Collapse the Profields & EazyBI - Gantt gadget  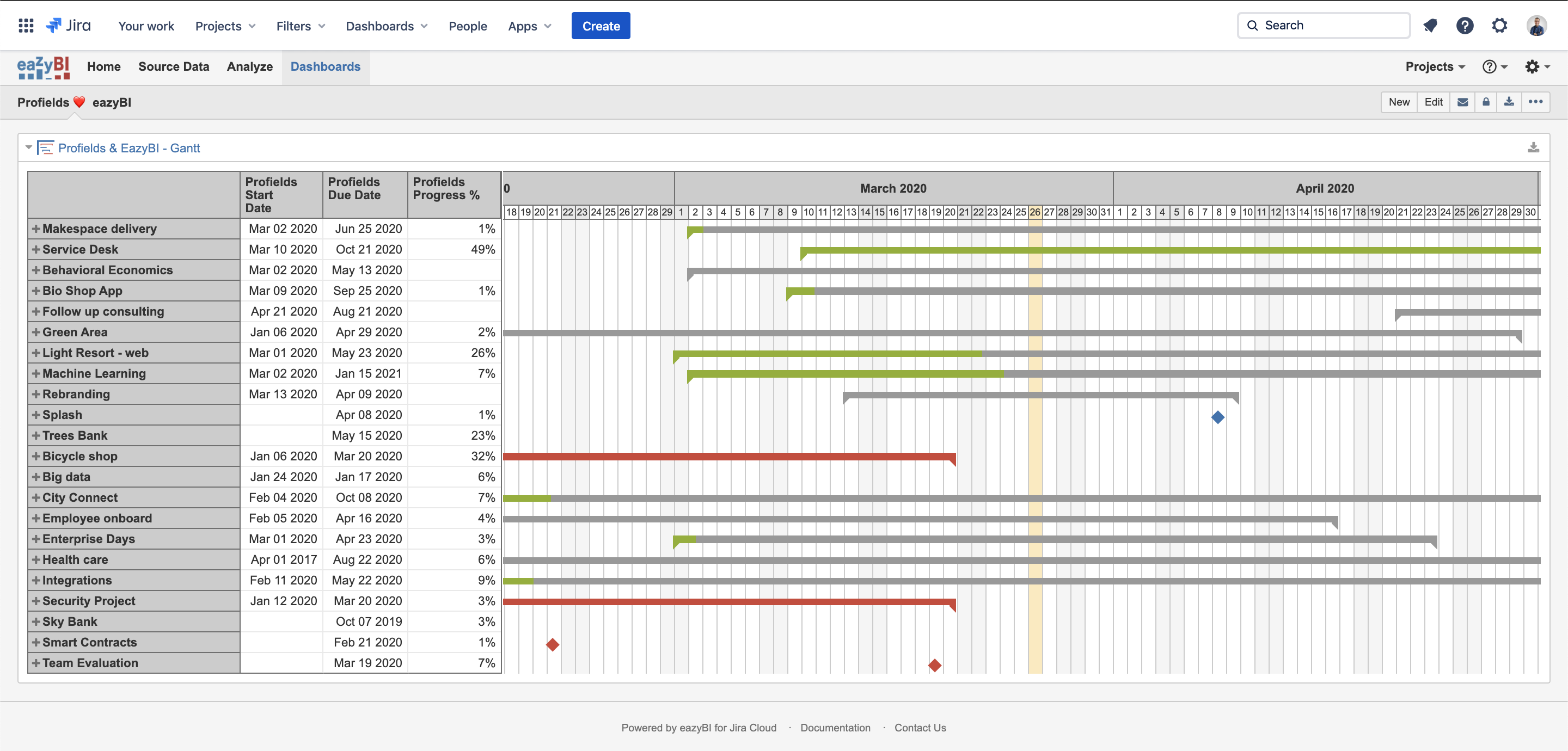28,147
